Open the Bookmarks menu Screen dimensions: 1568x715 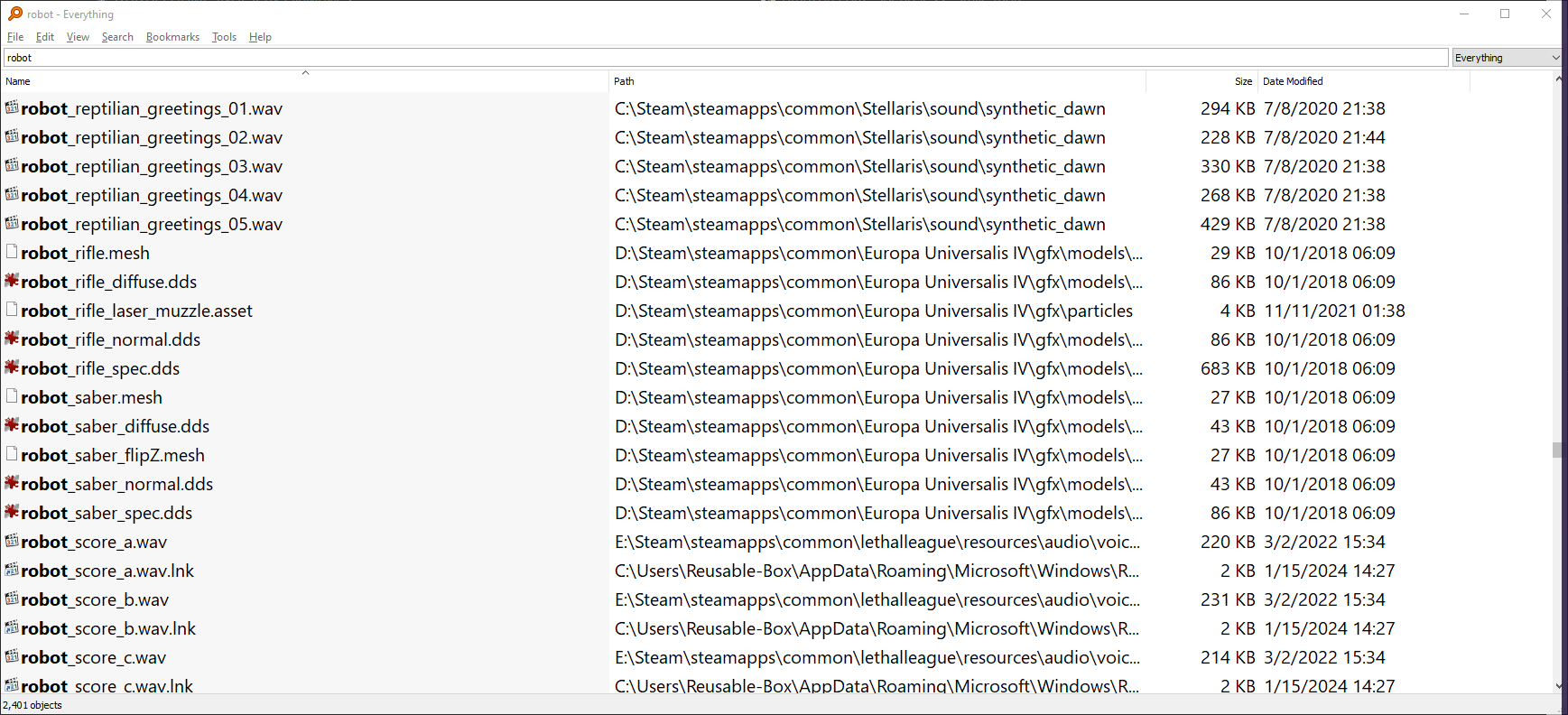coord(172,37)
